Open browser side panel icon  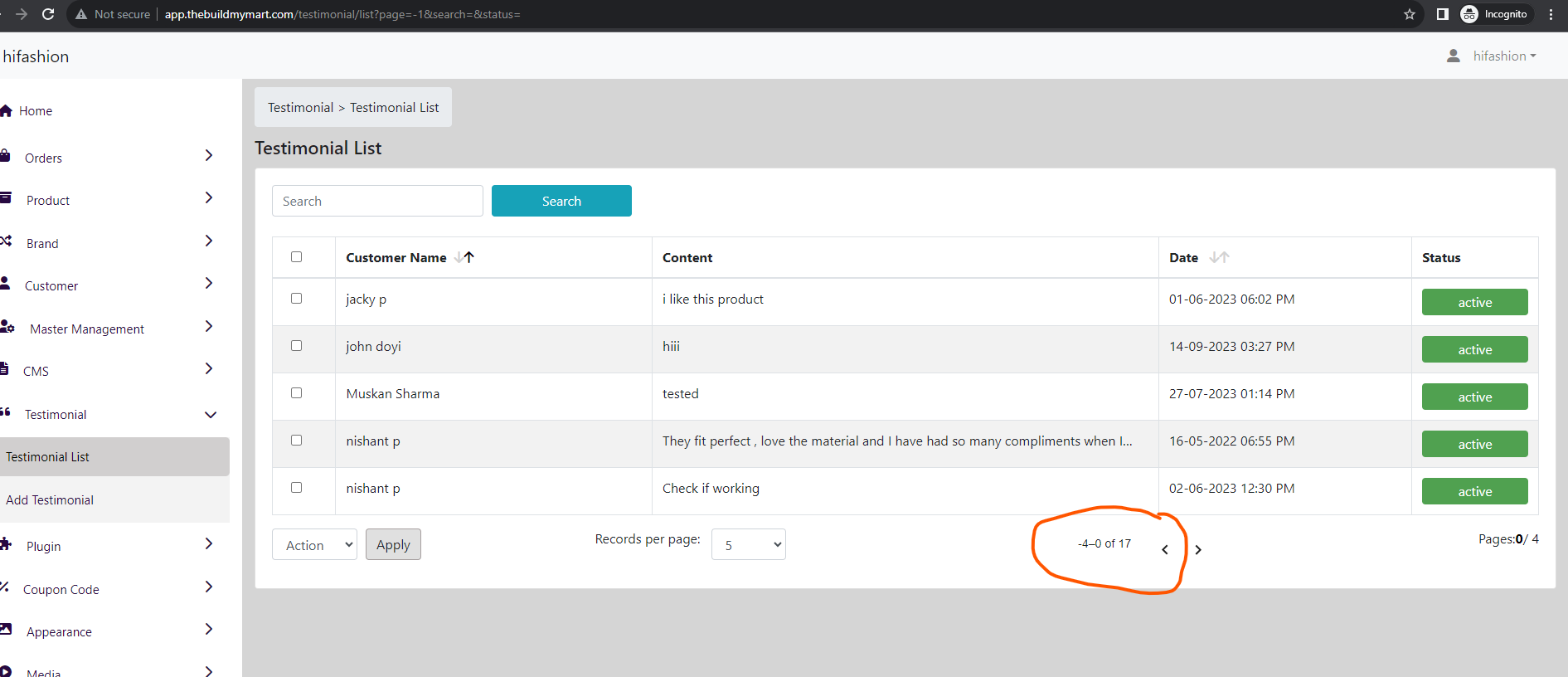(1443, 14)
